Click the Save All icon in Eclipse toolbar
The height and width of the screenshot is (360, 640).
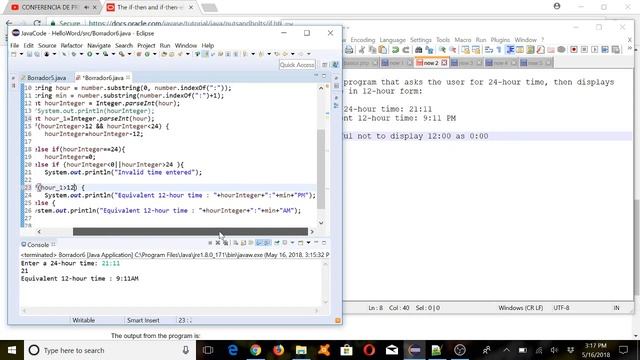coord(37,54)
